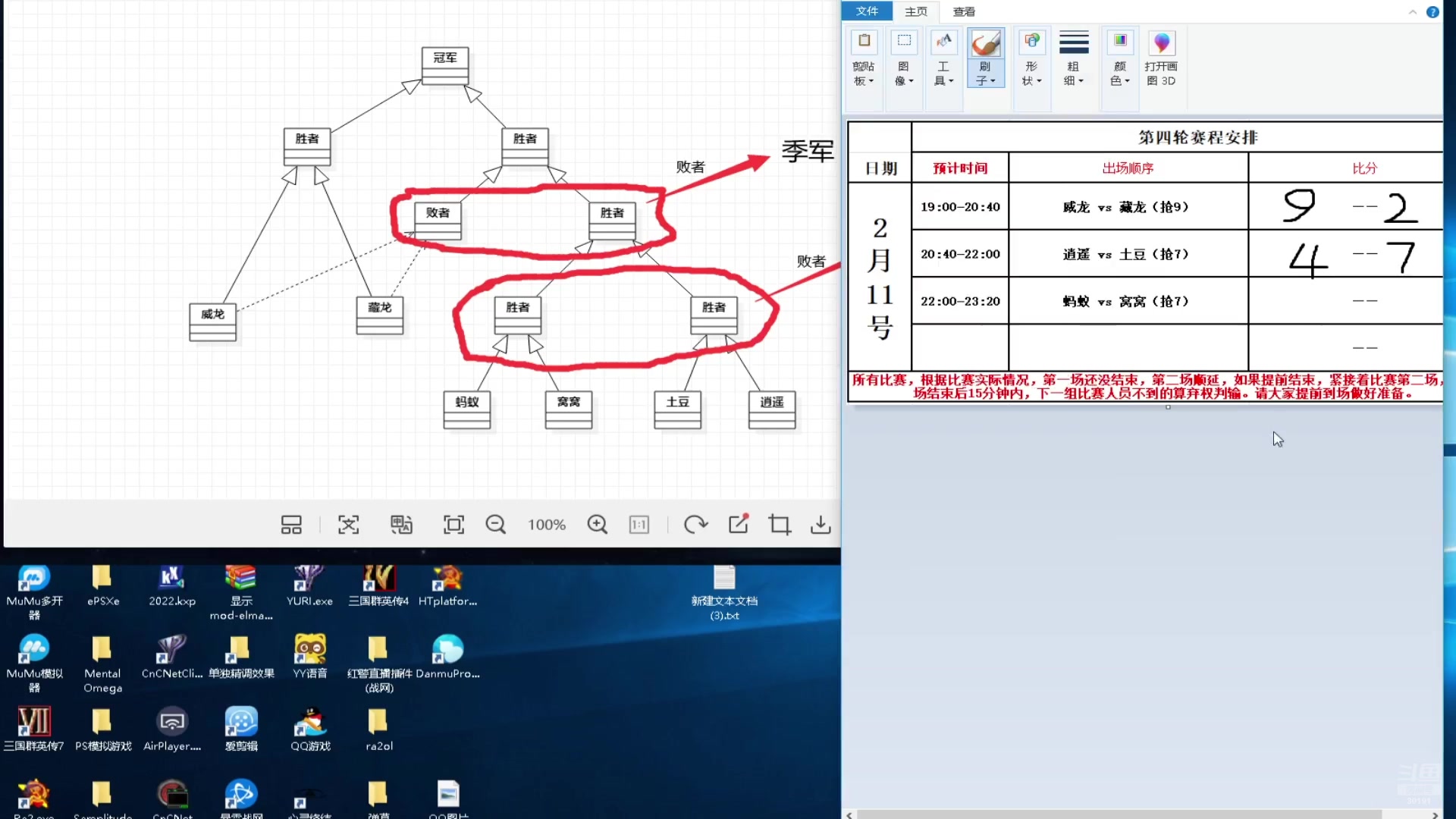Switch to the 查看 ribbon tab in Paint

[964, 11]
